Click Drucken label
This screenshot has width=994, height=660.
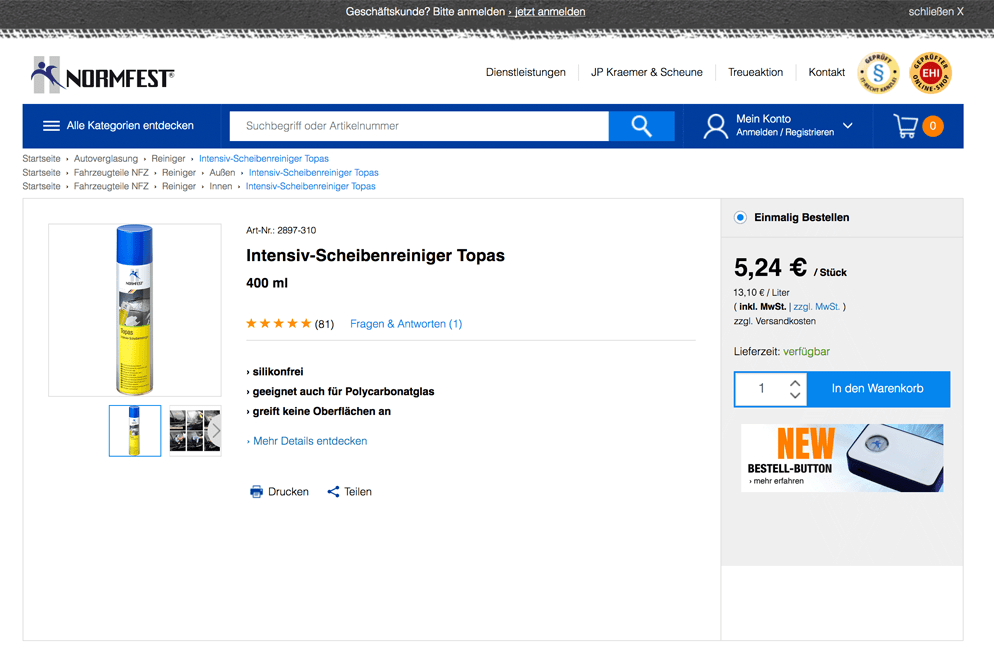tap(288, 491)
